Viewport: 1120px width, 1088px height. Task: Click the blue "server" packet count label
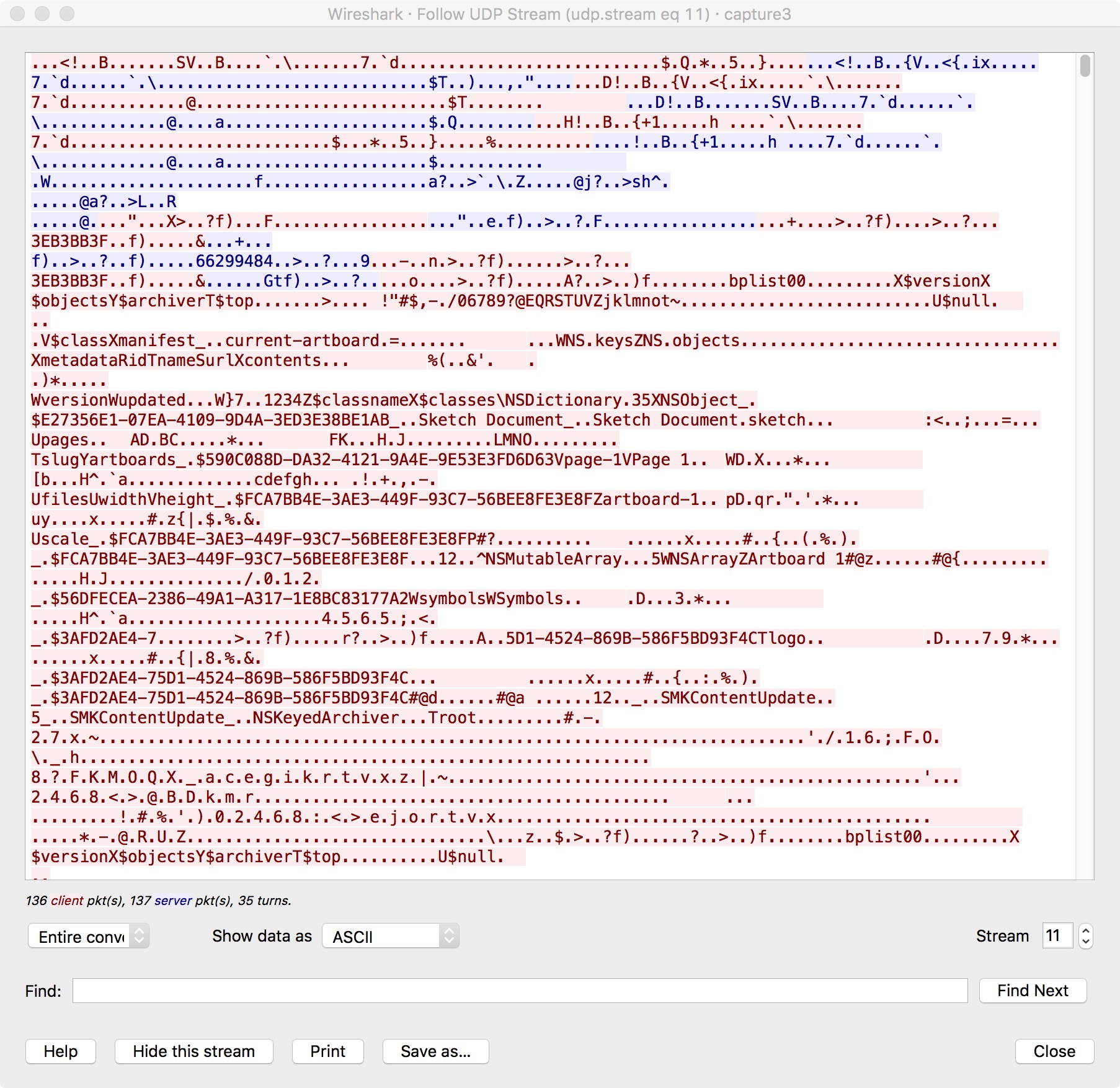tap(172, 901)
